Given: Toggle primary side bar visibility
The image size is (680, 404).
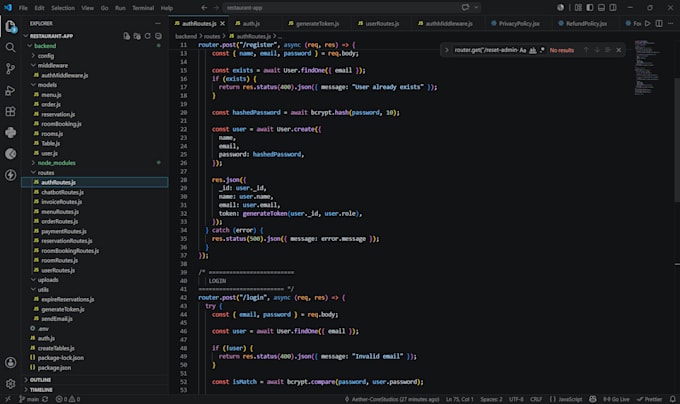Looking at the screenshot, I should click(590, 7).
